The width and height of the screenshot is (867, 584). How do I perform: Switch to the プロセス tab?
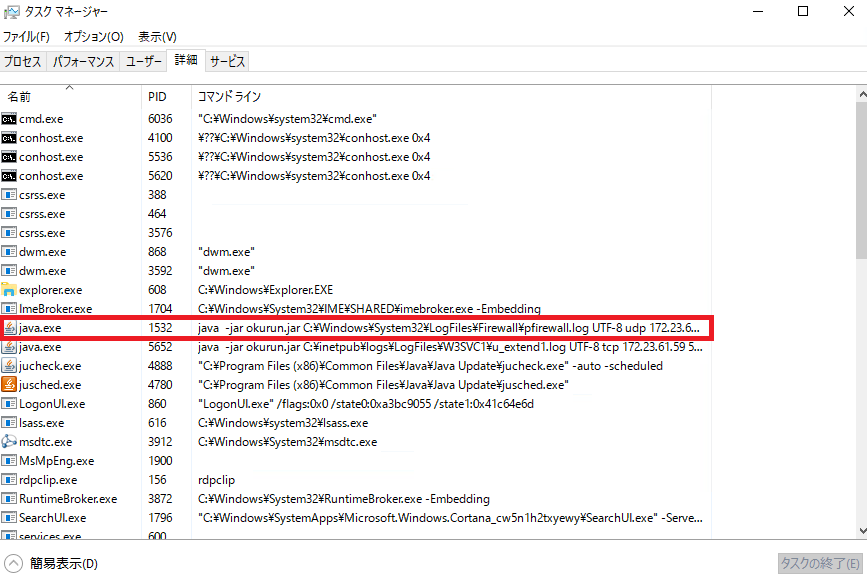[x=23, y=61]
